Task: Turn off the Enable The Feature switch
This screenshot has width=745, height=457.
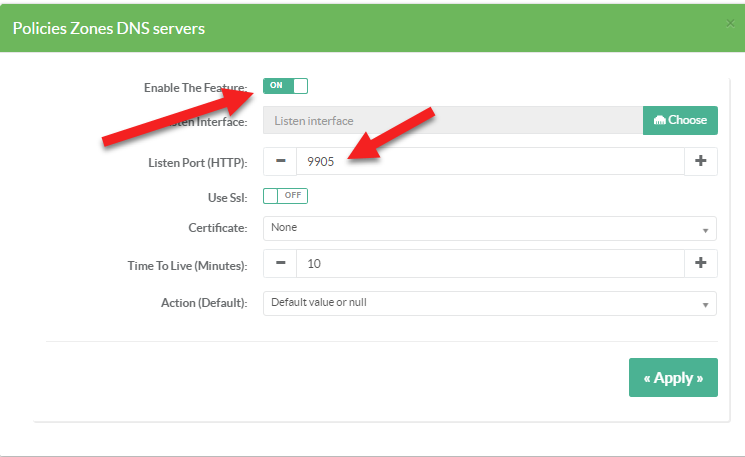Action: [285, 86]
